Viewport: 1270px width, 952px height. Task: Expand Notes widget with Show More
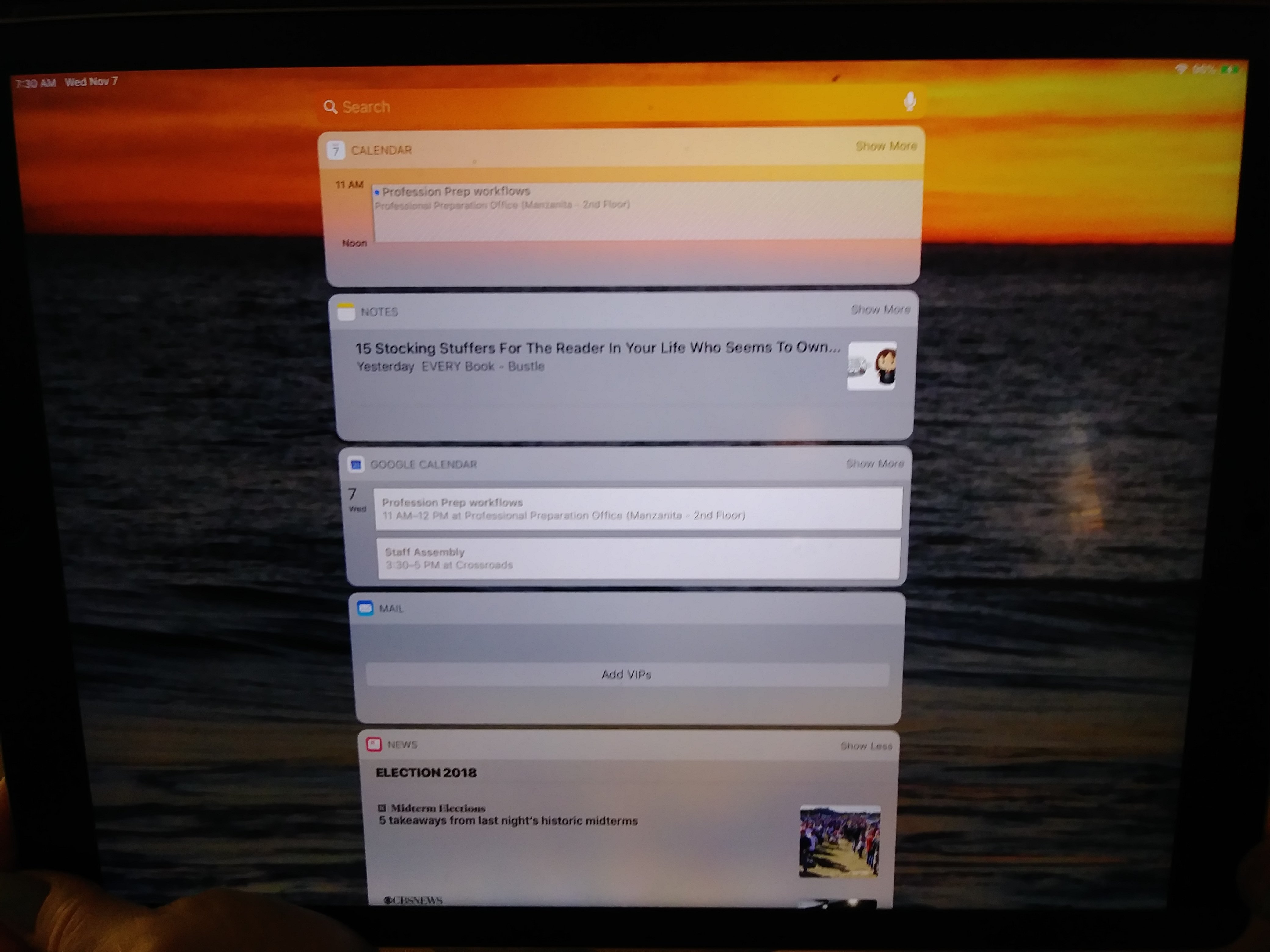(x=880, y=310)
